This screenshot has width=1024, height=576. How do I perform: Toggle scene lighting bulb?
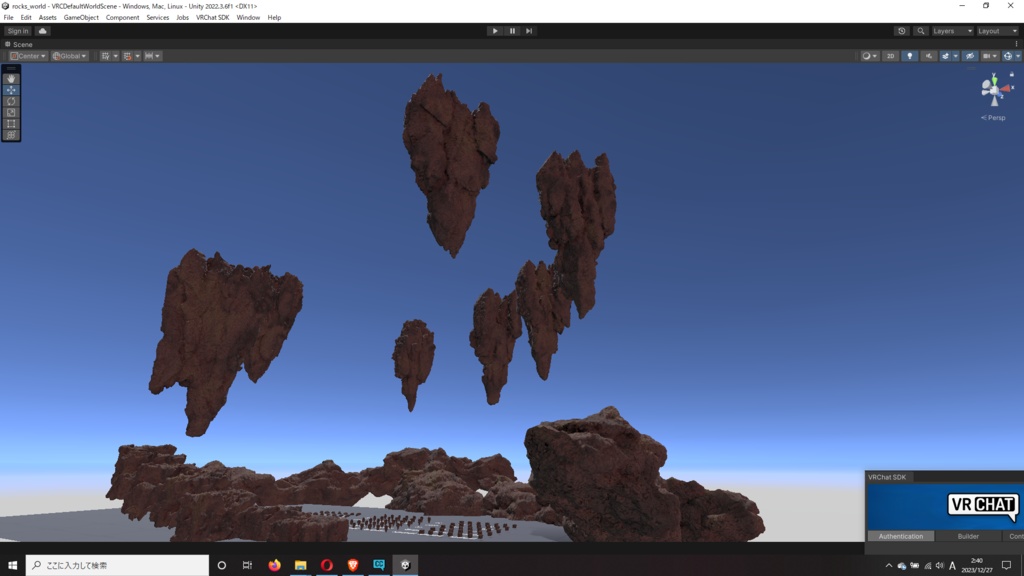pyautogui.click(x=910, y=56)
